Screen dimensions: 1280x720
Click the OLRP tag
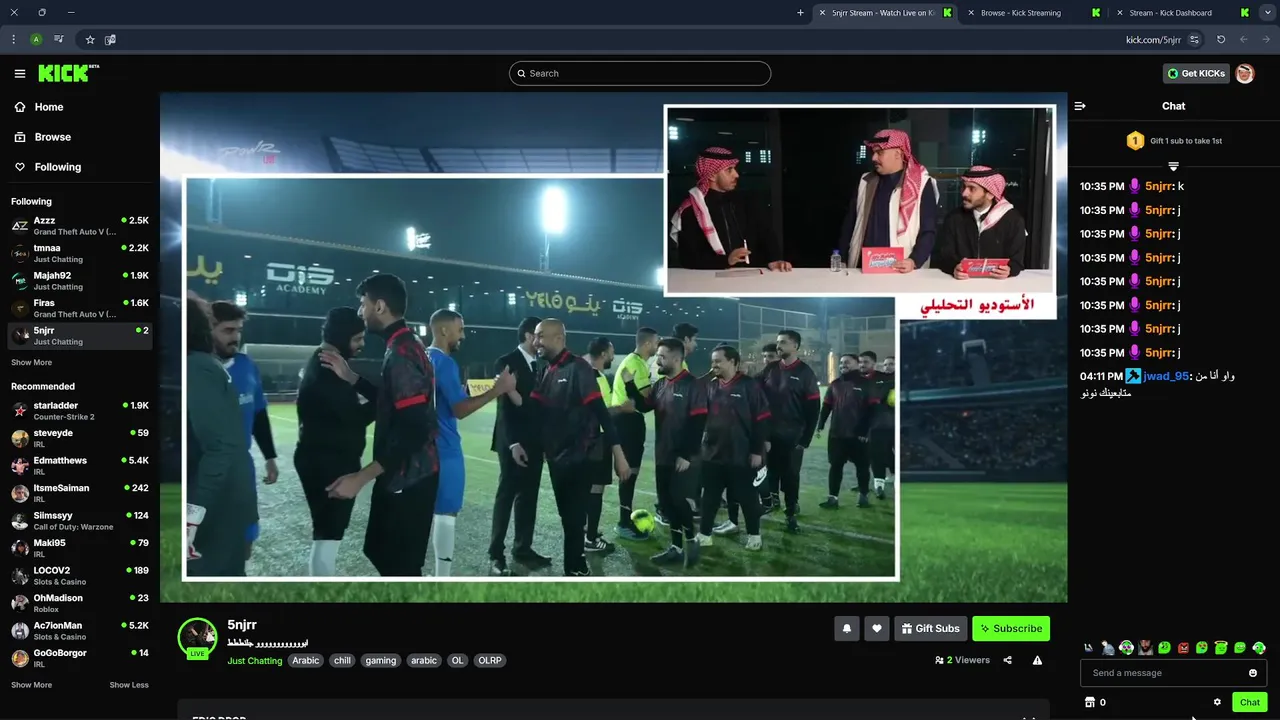click(x=490, y=661)
